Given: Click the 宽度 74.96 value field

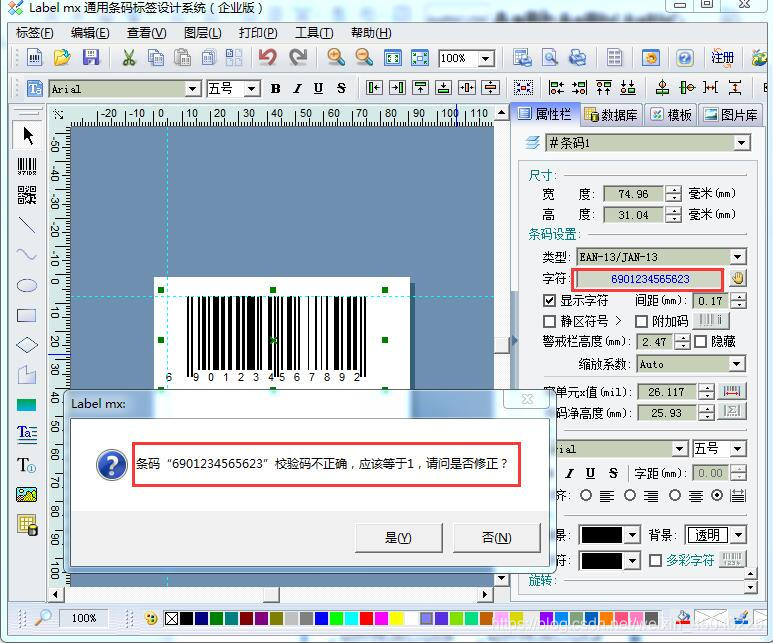Looking at the screenshot, I should pos(633,194).
